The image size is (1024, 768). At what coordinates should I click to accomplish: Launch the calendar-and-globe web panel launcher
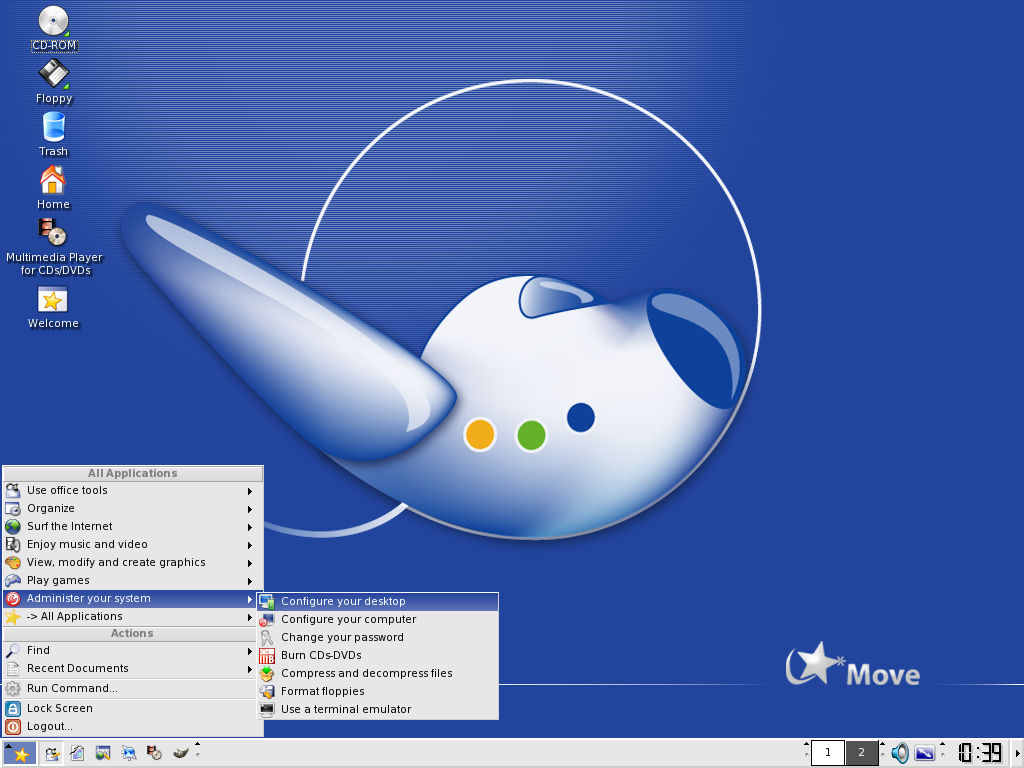point(103,754)
